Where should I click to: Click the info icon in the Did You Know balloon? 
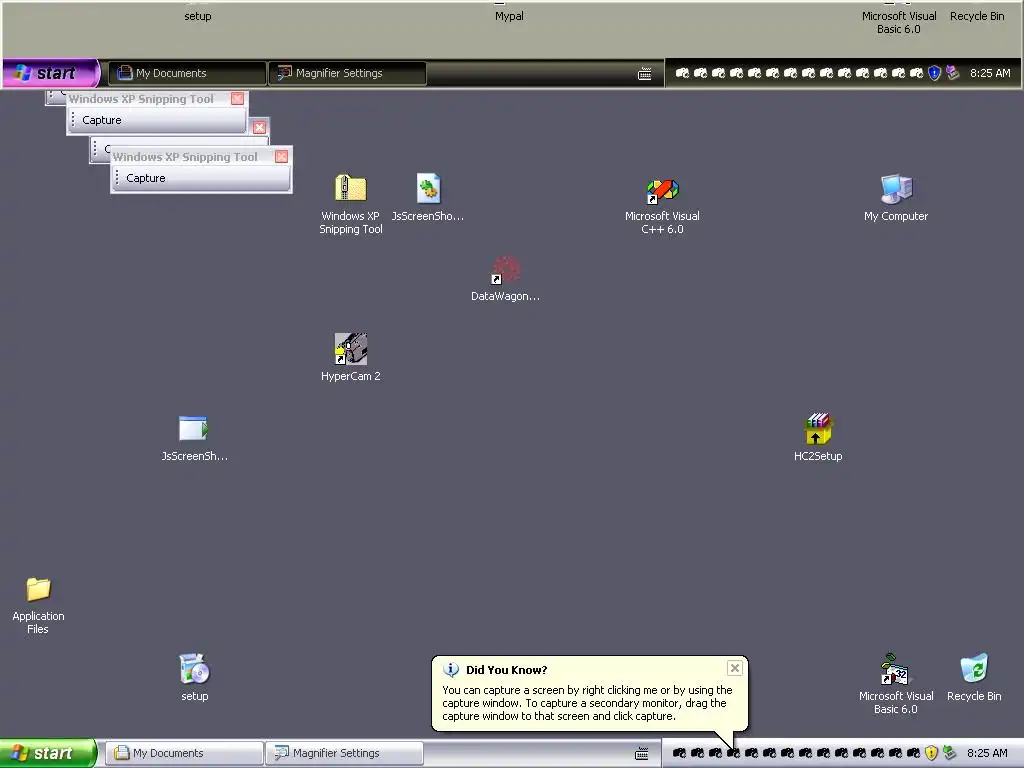tap(451, 669)
